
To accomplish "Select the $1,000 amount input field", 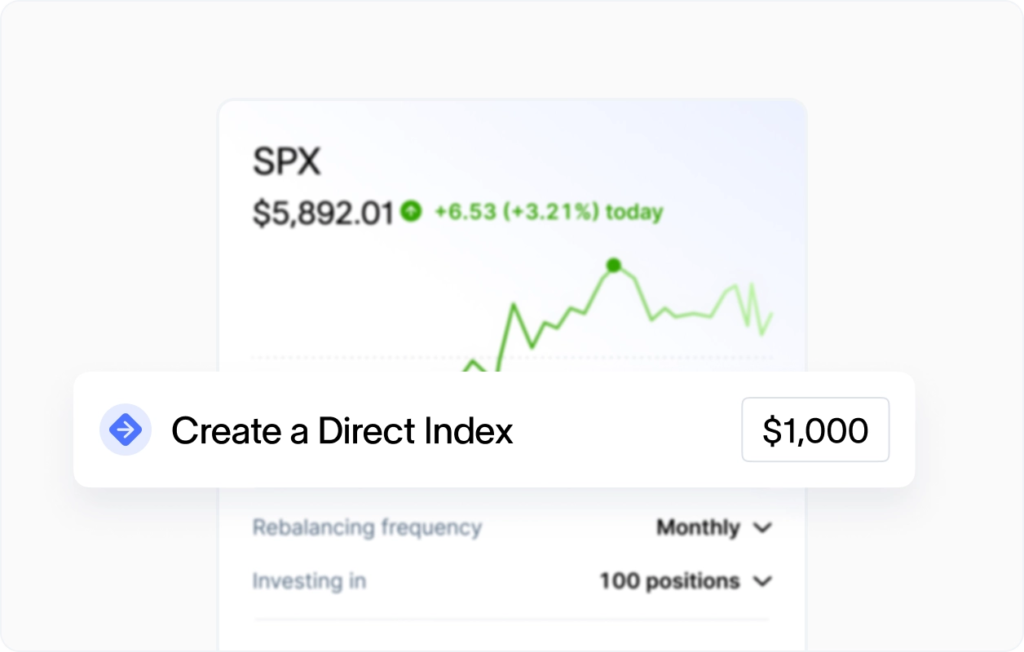I will (815, 429).
